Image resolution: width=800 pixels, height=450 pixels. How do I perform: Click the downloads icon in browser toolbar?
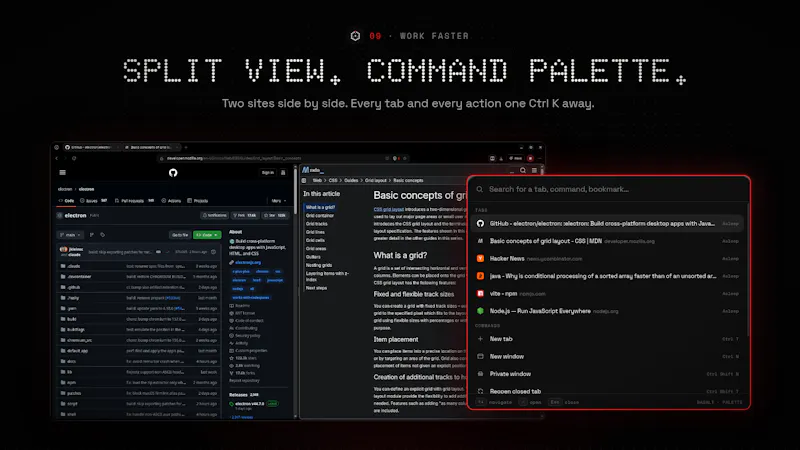[x=501, y=158]
